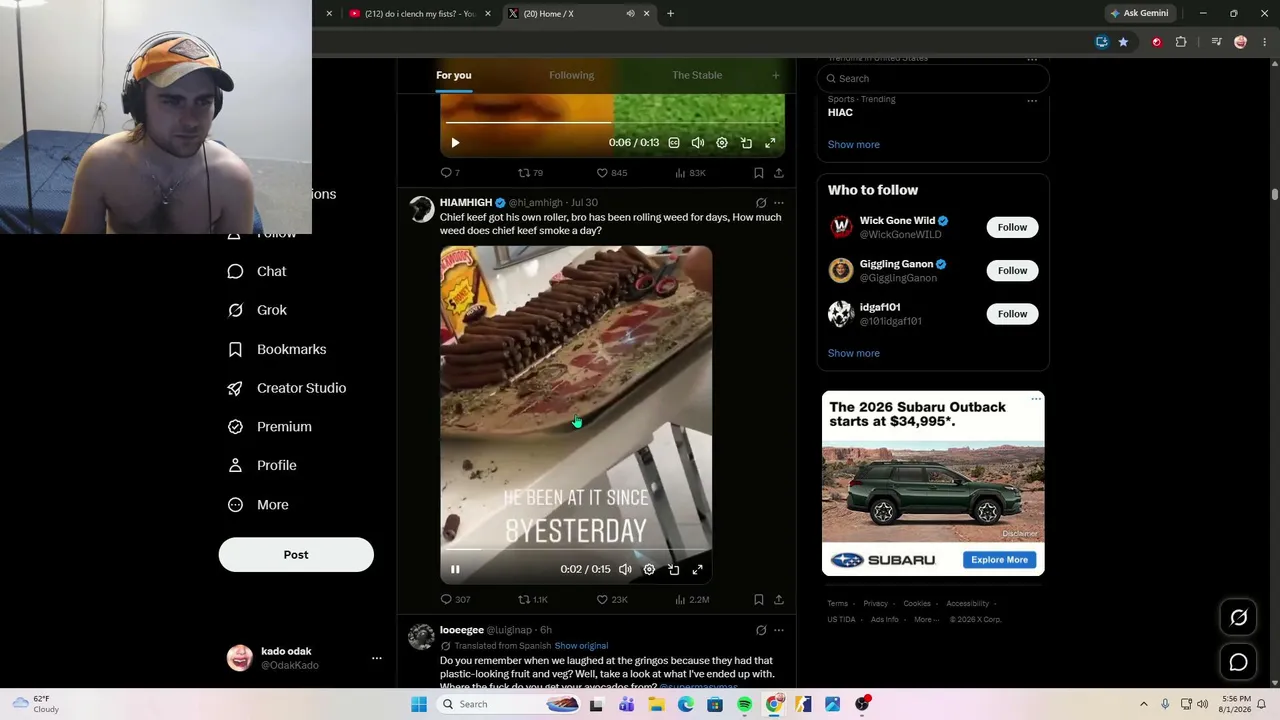Open the Bookmarks page icon

(x=235, y=349)
